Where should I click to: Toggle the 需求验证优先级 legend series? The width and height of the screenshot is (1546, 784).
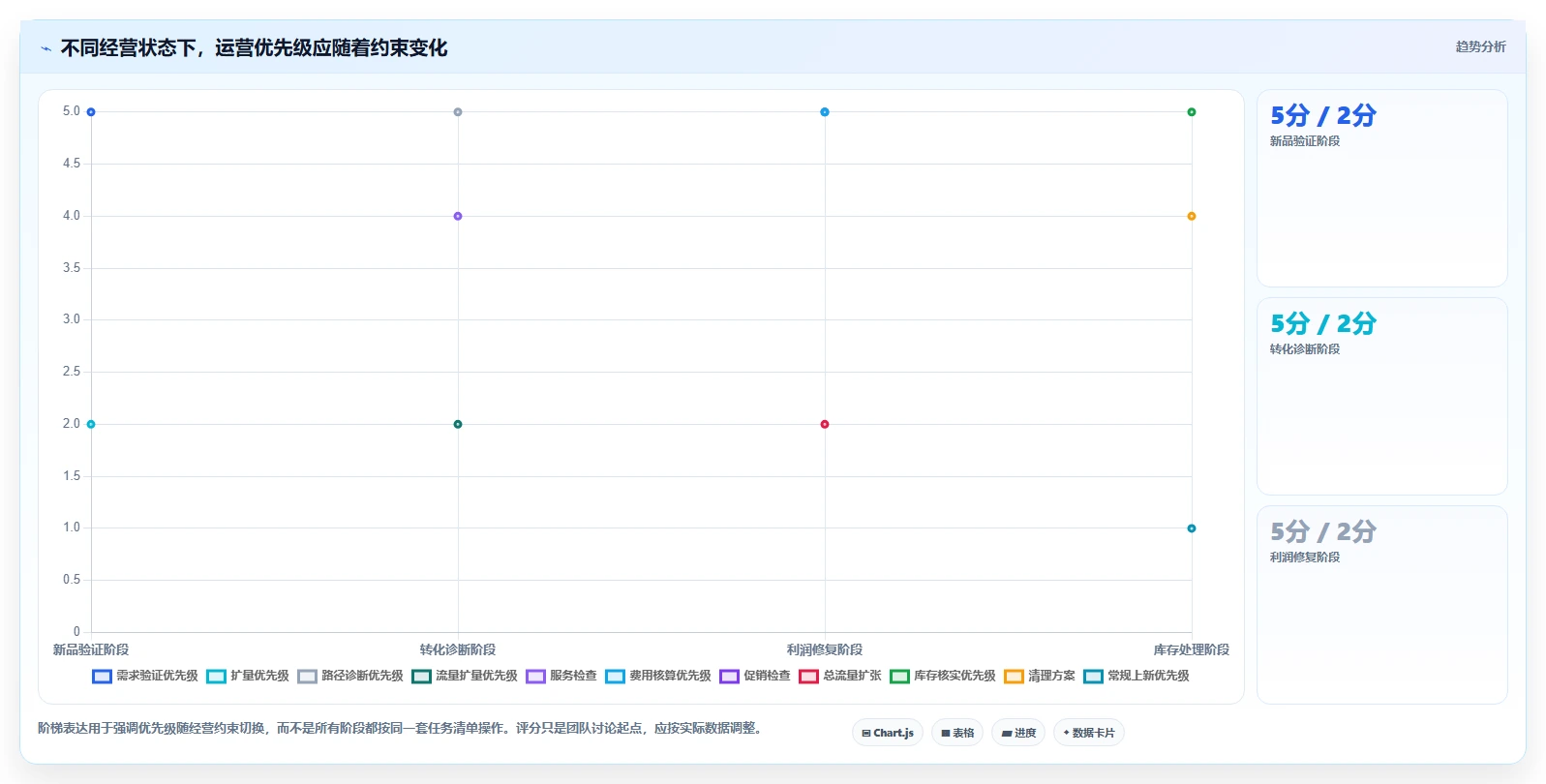145,676
